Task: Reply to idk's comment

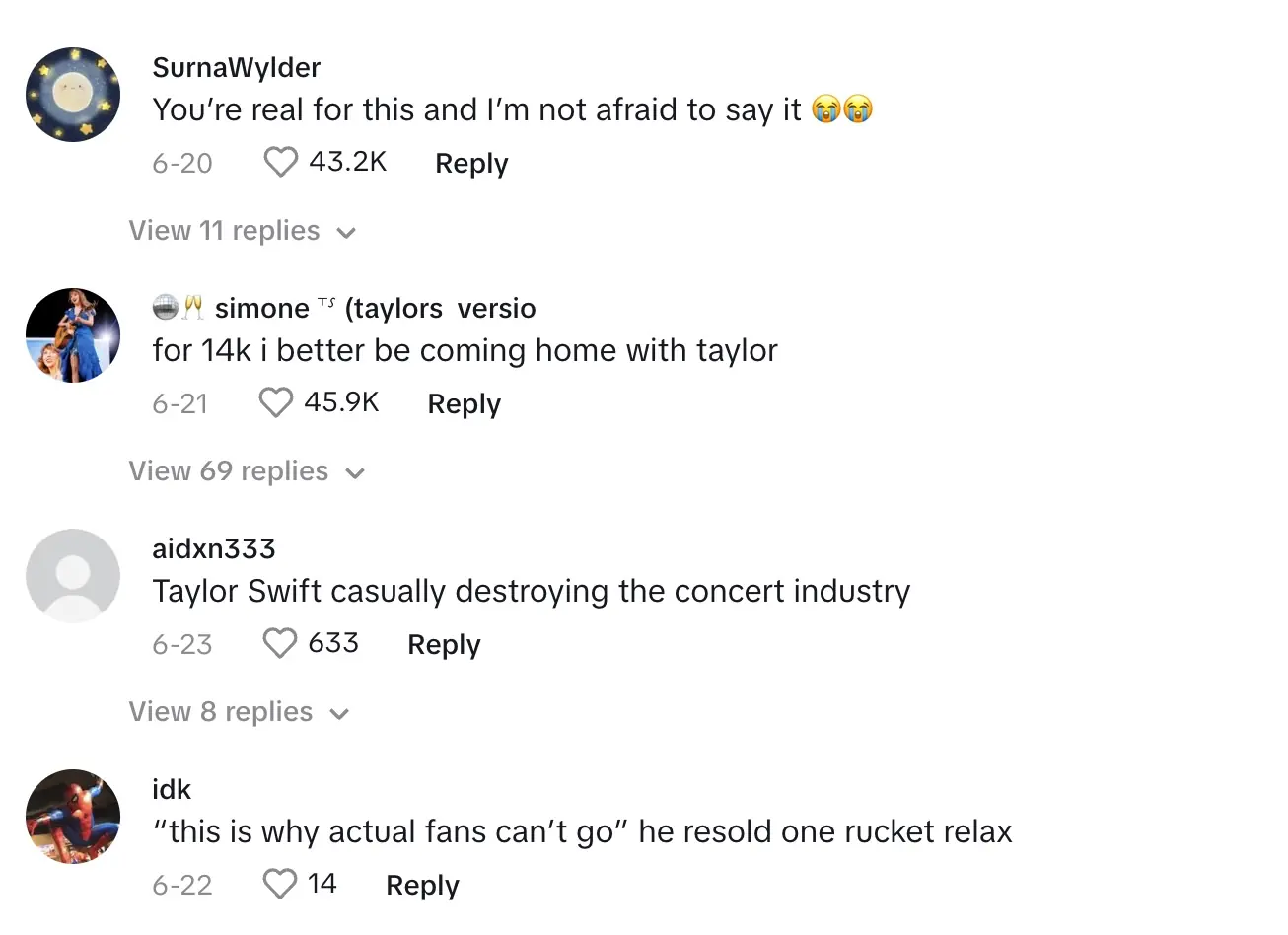Action: (x=422, y=885)
